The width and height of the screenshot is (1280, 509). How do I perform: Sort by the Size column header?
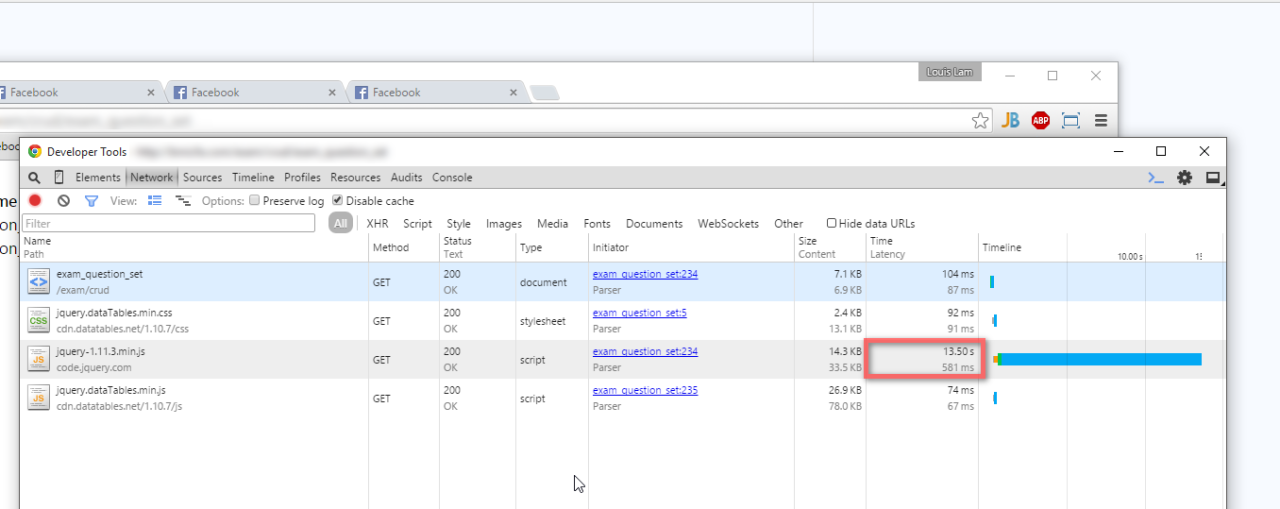coord(829,247)
